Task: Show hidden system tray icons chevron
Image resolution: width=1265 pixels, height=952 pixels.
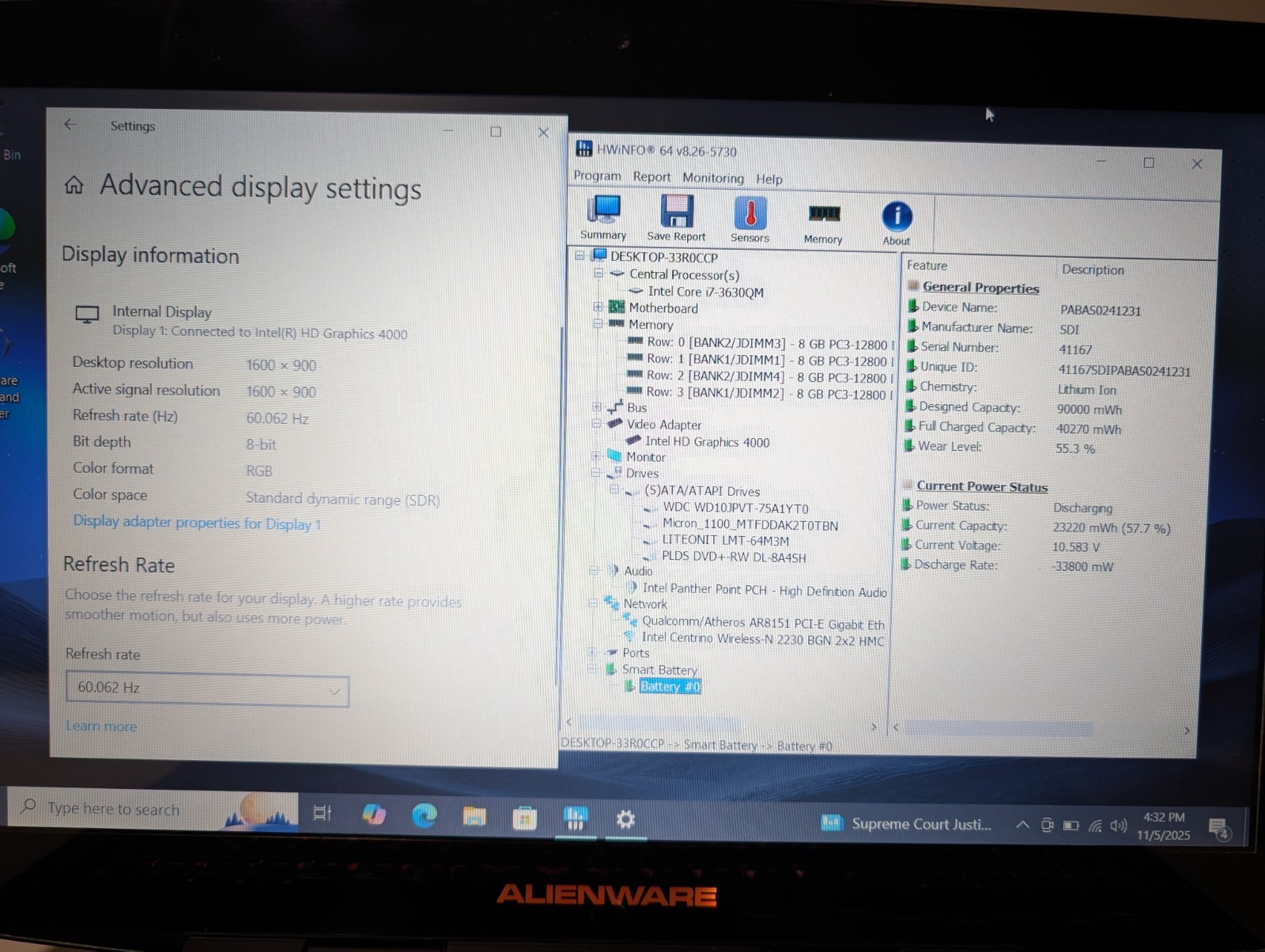Action: [x=1022, y=825]
